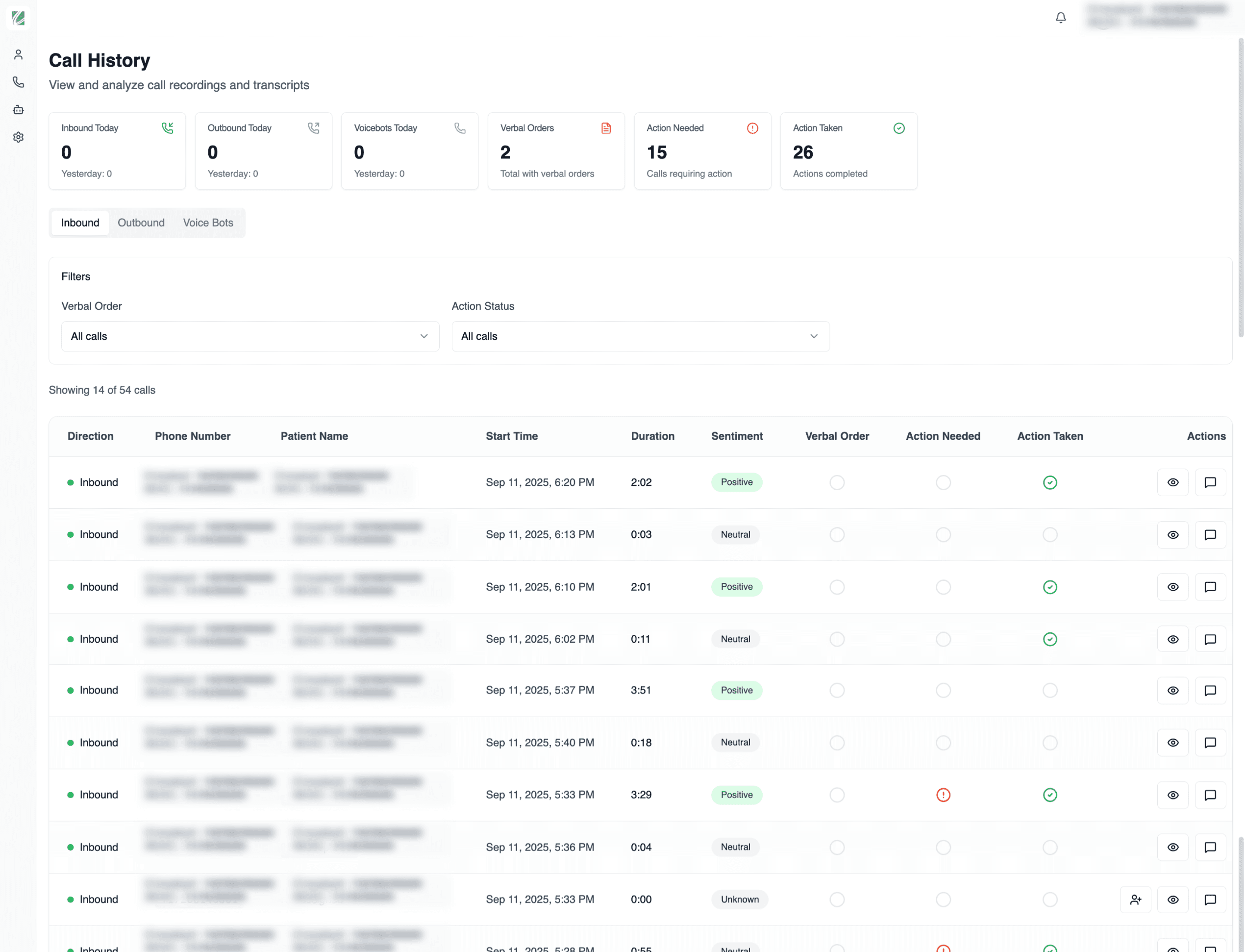Screen dimensions: 1245x952
Task: Click the 'Calls requiring action' caption
Action: click(x=689, y=174)
